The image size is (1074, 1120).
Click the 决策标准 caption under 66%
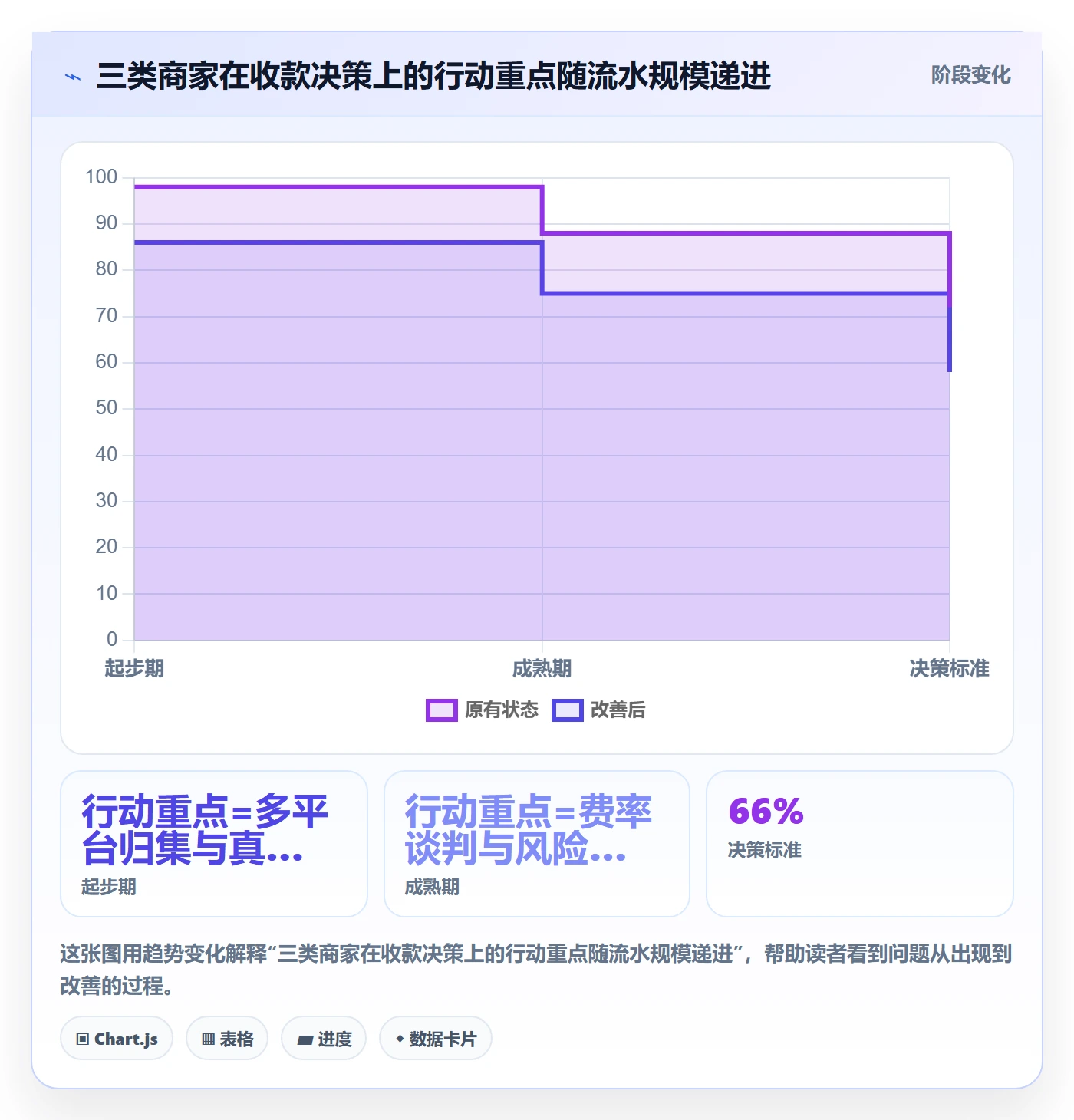765,850
